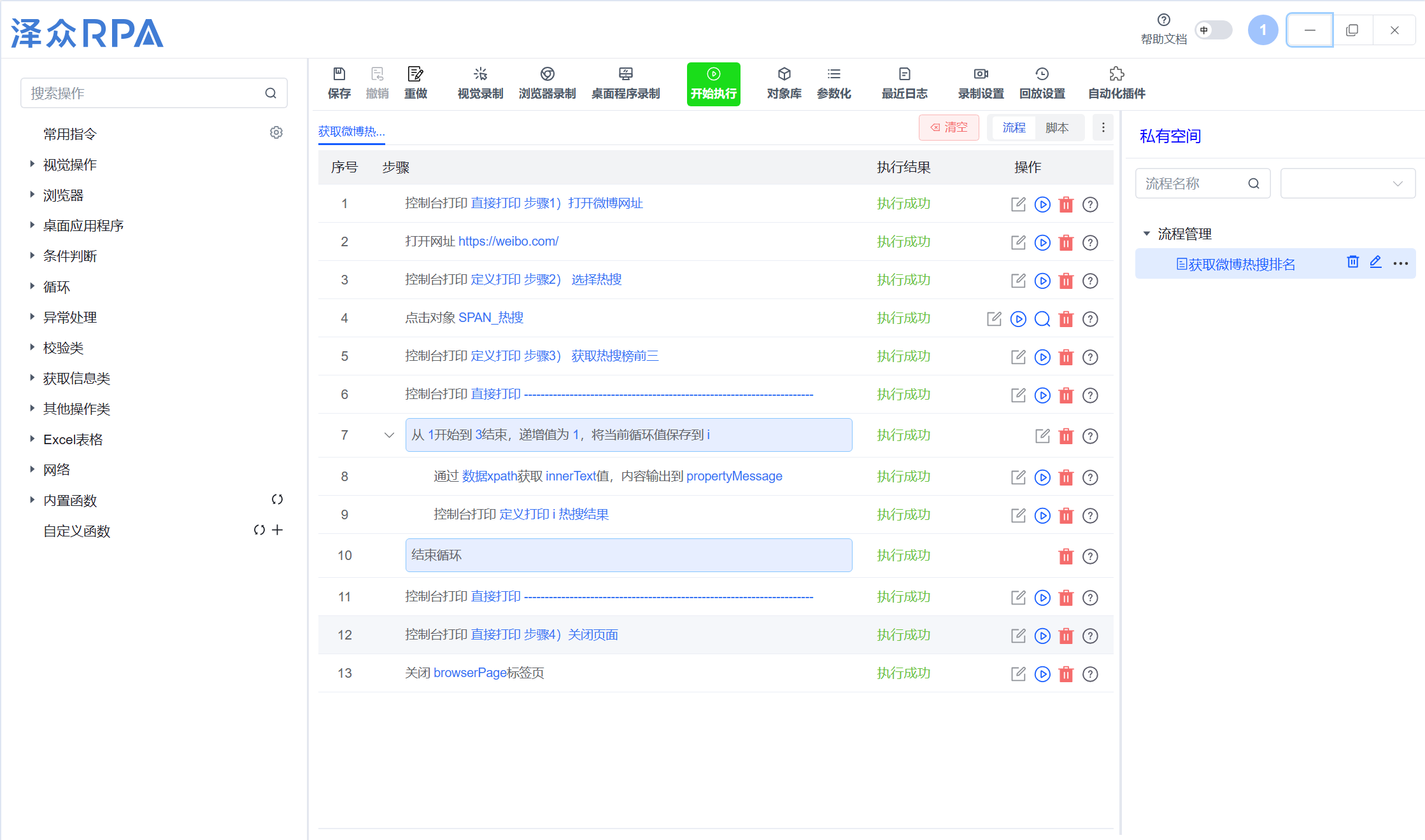Select the 获取微博热... flow tab
This screenshot has height=840, width=1425.
pos(351,131)
